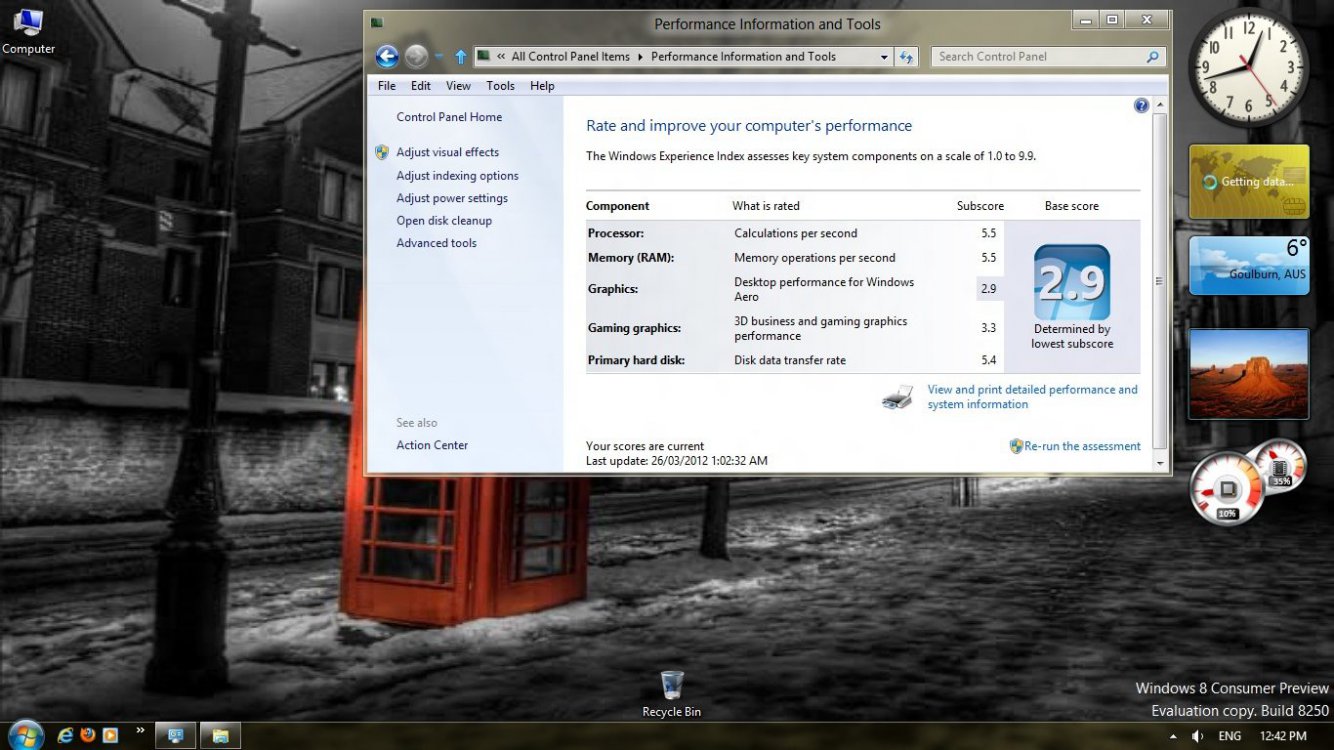Click Re-run the assessment
The image size is (1334, 750).
click(1082, 446)
